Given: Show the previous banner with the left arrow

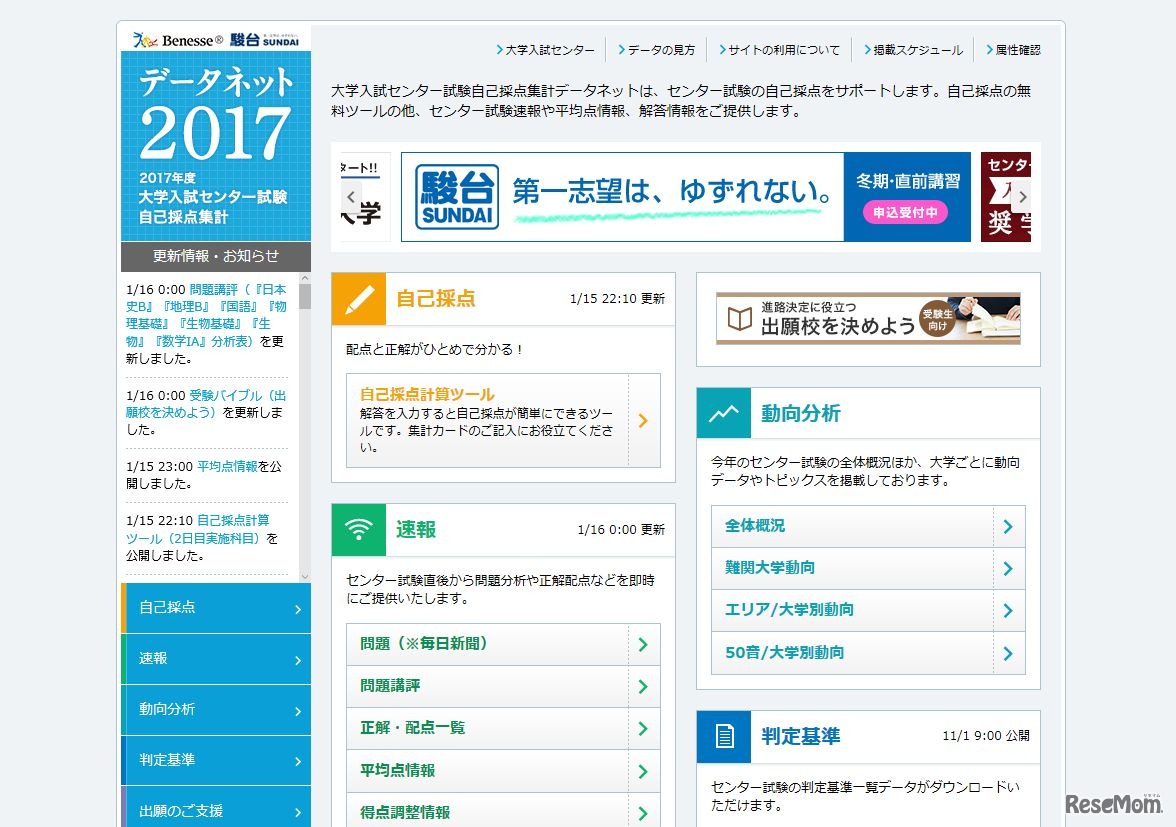Looking at the screenshot, I should pyautogui.click(x=351, y=196).
